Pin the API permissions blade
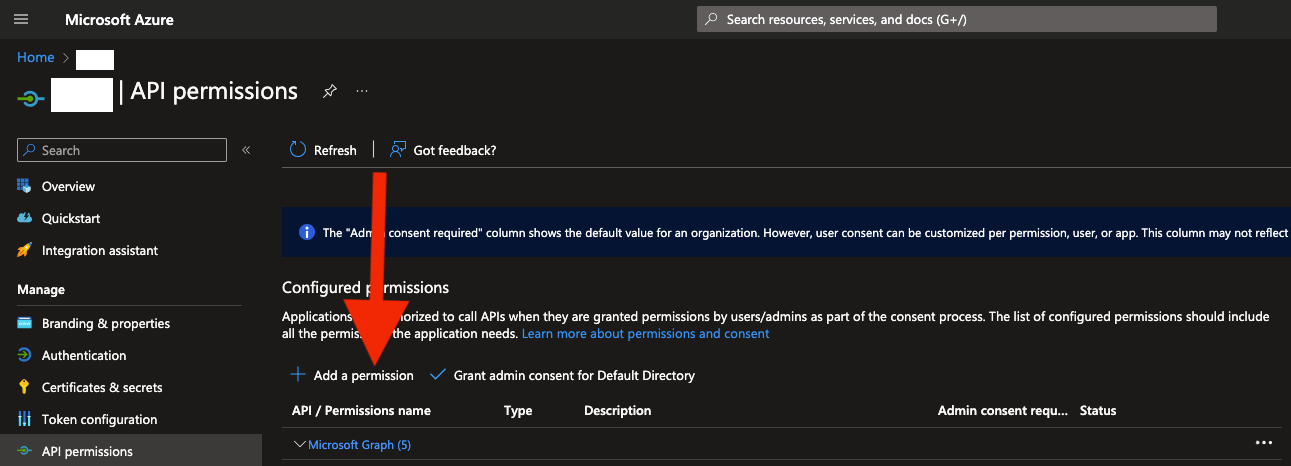Screen dimensions: 1291x466 [330, 91]
